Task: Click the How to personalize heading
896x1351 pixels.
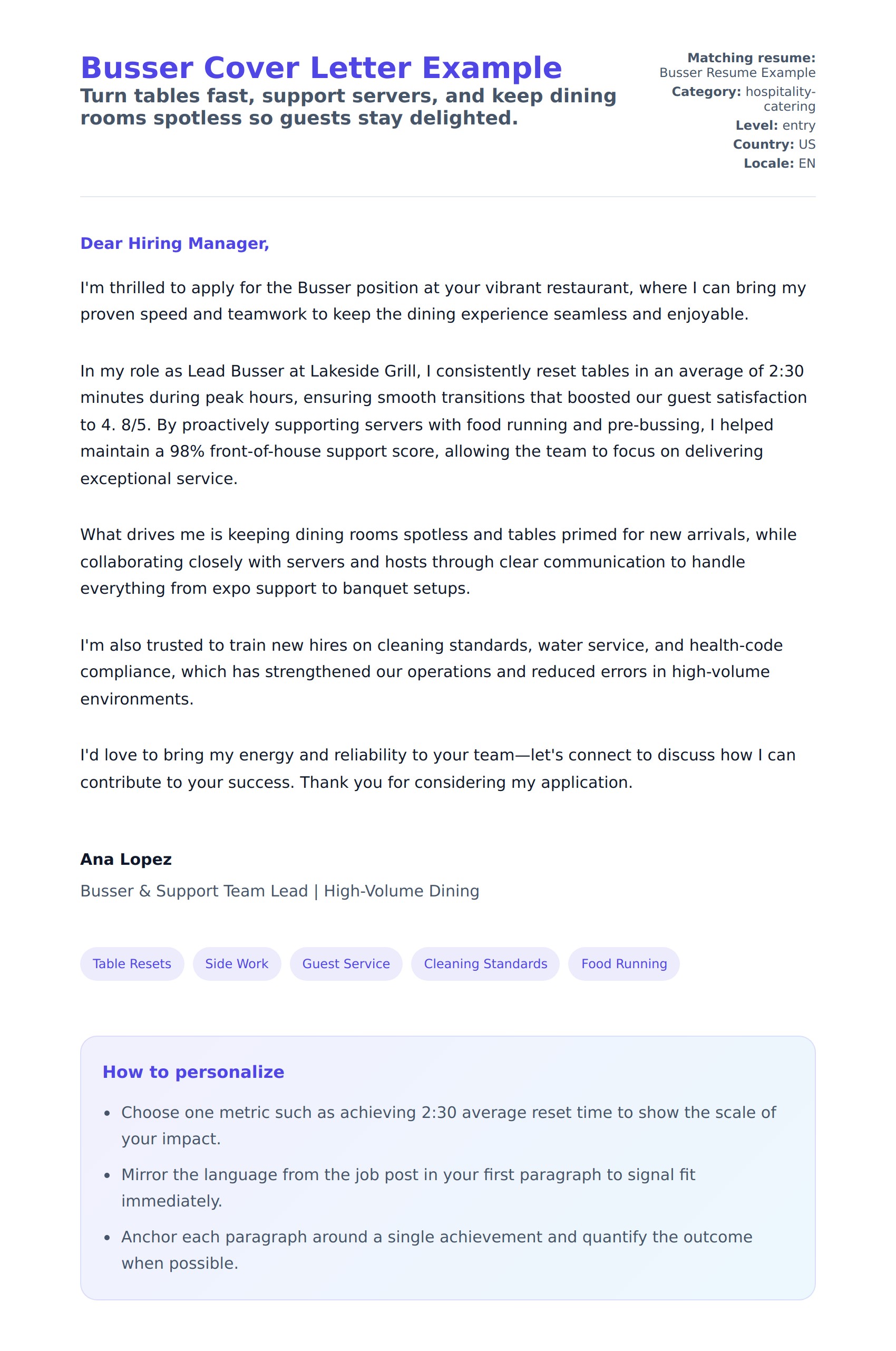Action: [x=193, y=1072]
